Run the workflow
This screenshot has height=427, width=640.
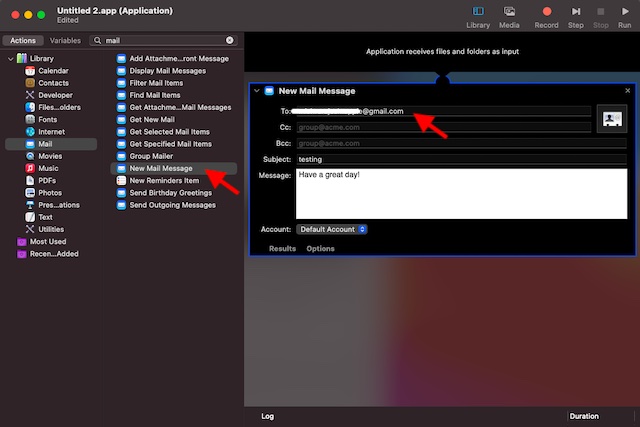coord(624,17)
